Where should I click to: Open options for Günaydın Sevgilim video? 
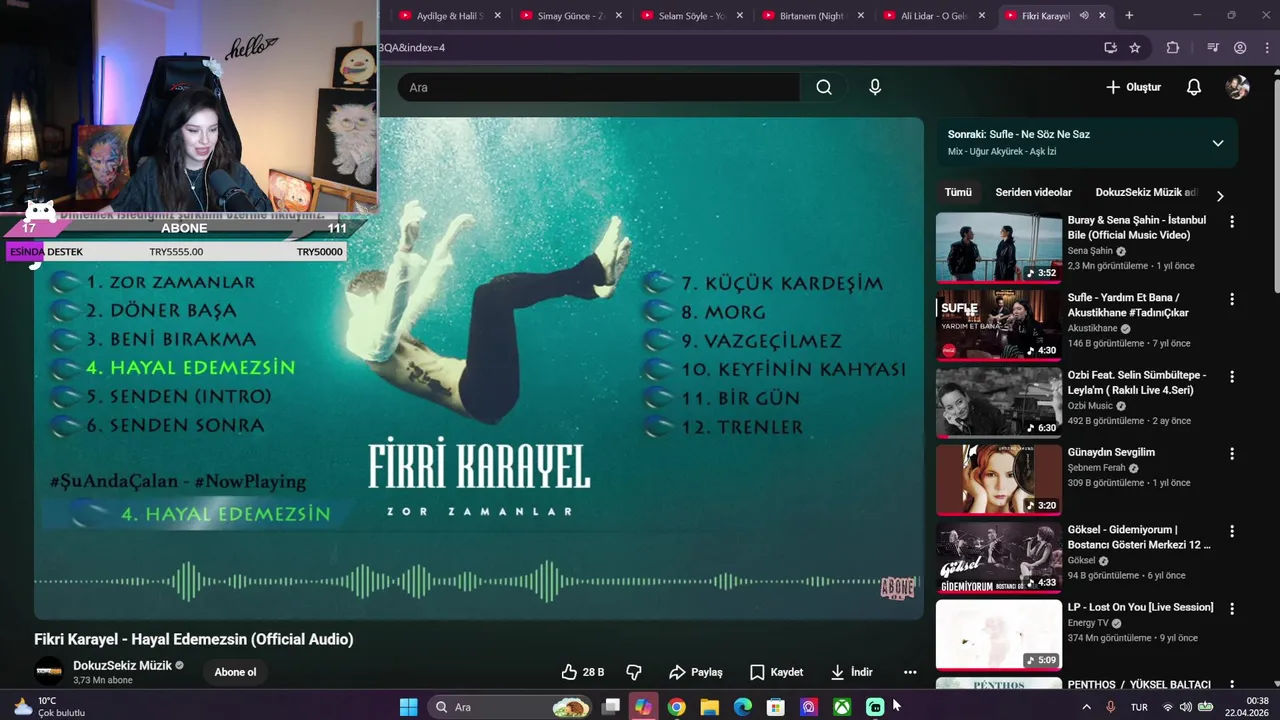1232,454
